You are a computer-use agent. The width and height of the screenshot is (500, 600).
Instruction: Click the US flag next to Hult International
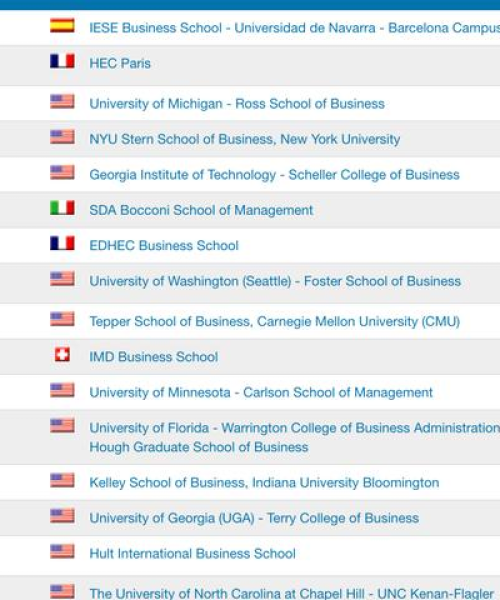[x=62, y=551]
